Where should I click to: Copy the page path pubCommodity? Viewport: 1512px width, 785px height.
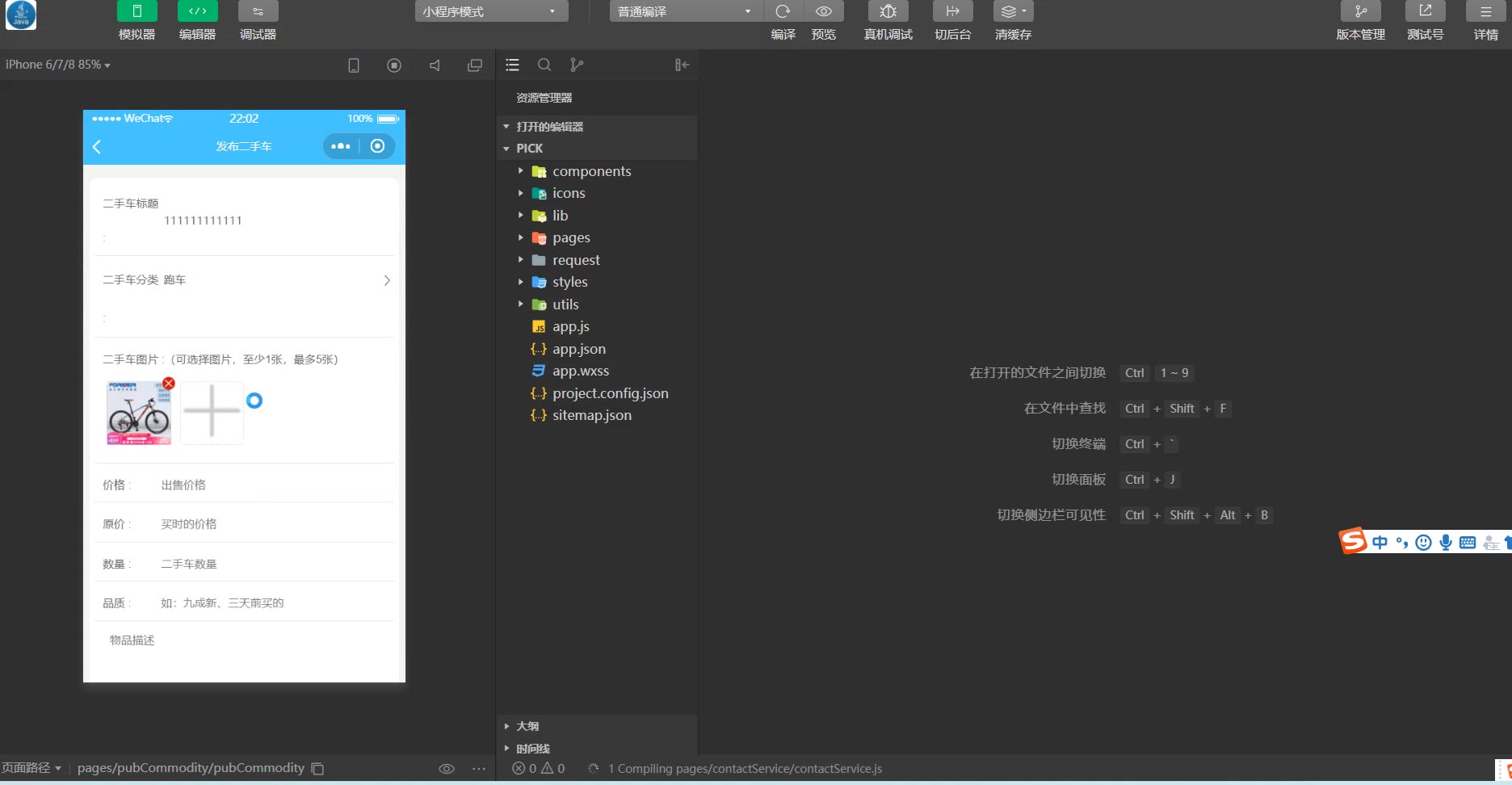[318, 769]
